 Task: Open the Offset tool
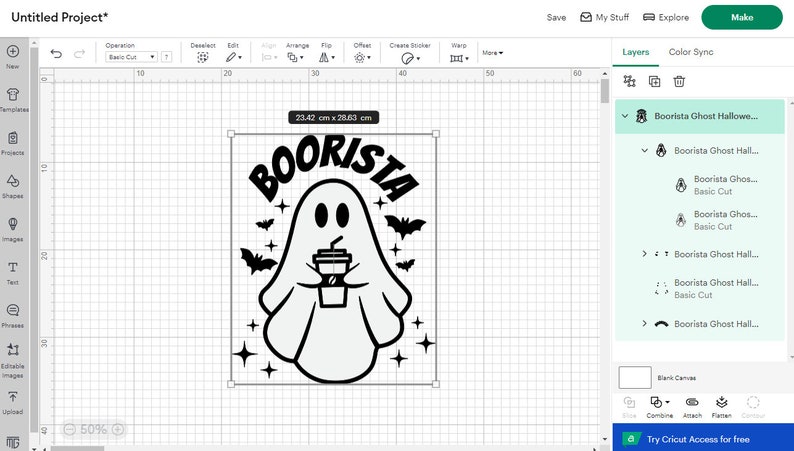click(362, 57)
